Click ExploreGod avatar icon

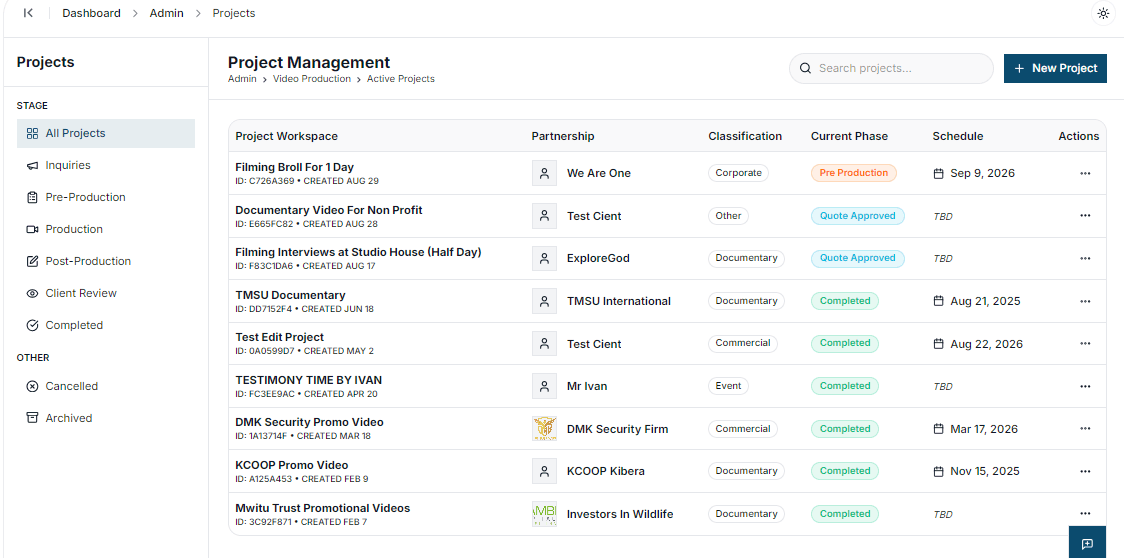(544, 258)
